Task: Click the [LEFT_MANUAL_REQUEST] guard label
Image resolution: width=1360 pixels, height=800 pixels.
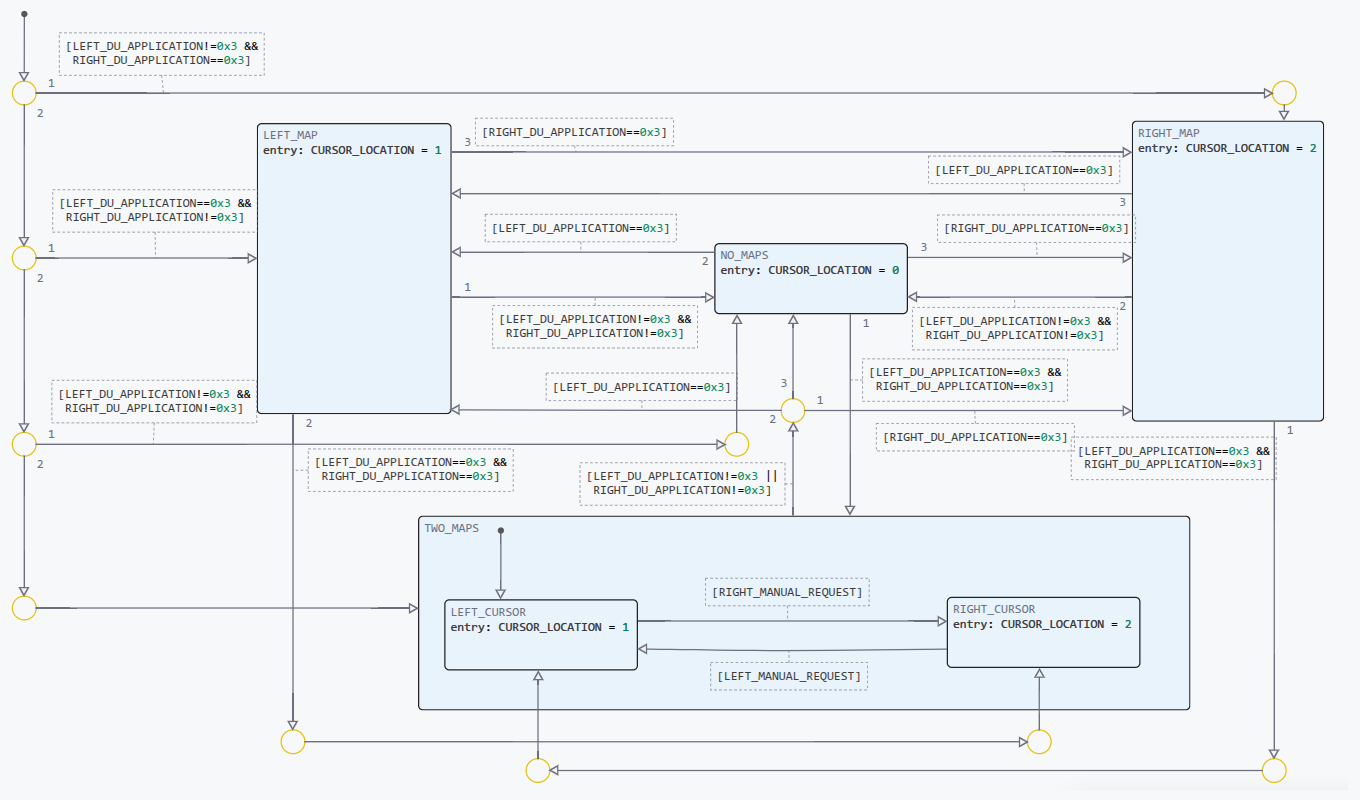Action: pos(788,676)
